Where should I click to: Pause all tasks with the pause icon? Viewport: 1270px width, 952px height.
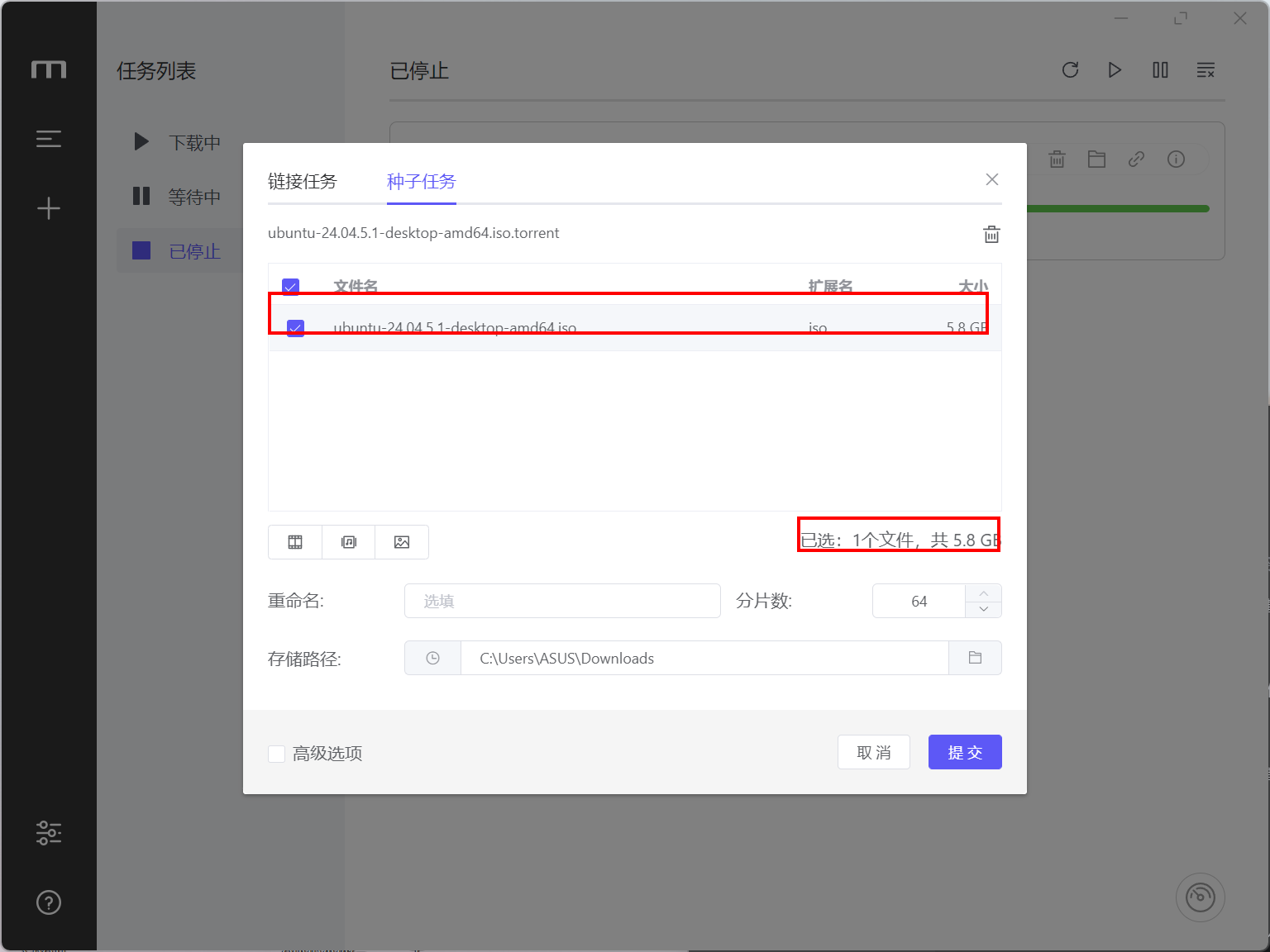(1160, 70)
